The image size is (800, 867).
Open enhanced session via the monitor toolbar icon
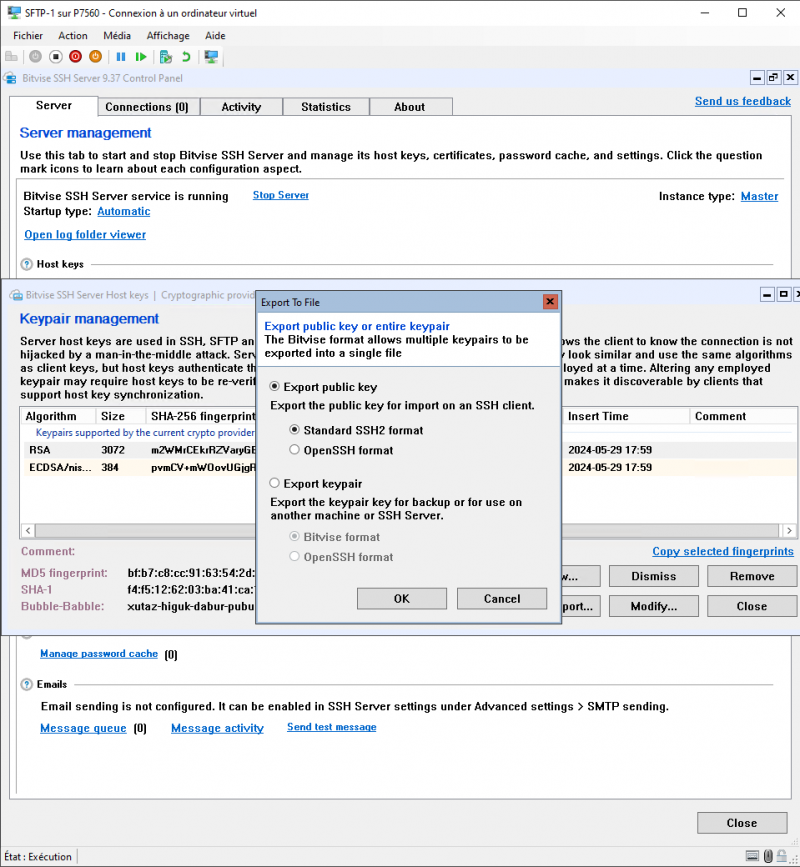pos(210,57)
